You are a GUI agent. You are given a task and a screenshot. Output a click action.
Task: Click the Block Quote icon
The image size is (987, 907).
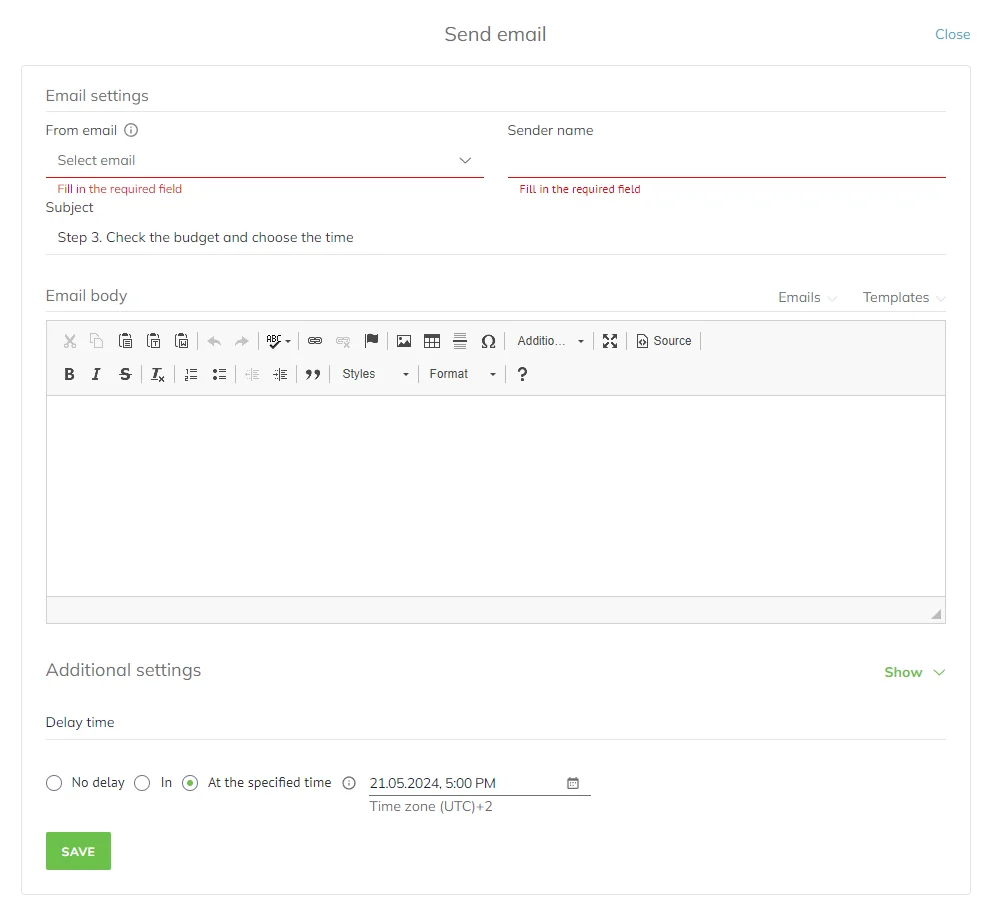coord(313,375)
